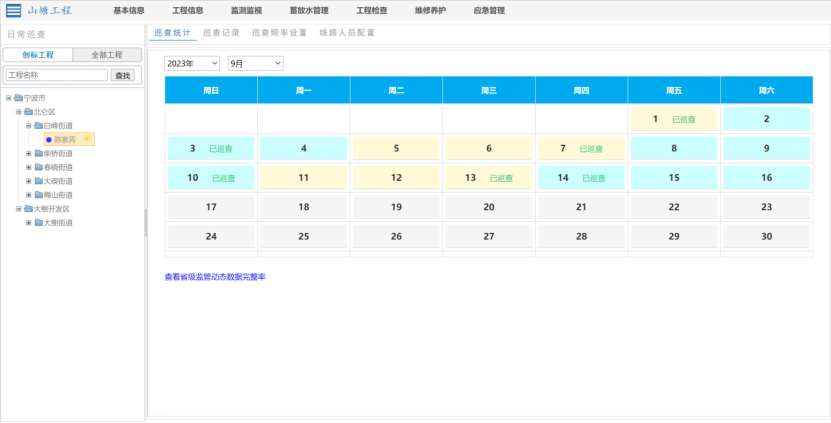Click the 梅山街道 folder icon

click(39, 195)
